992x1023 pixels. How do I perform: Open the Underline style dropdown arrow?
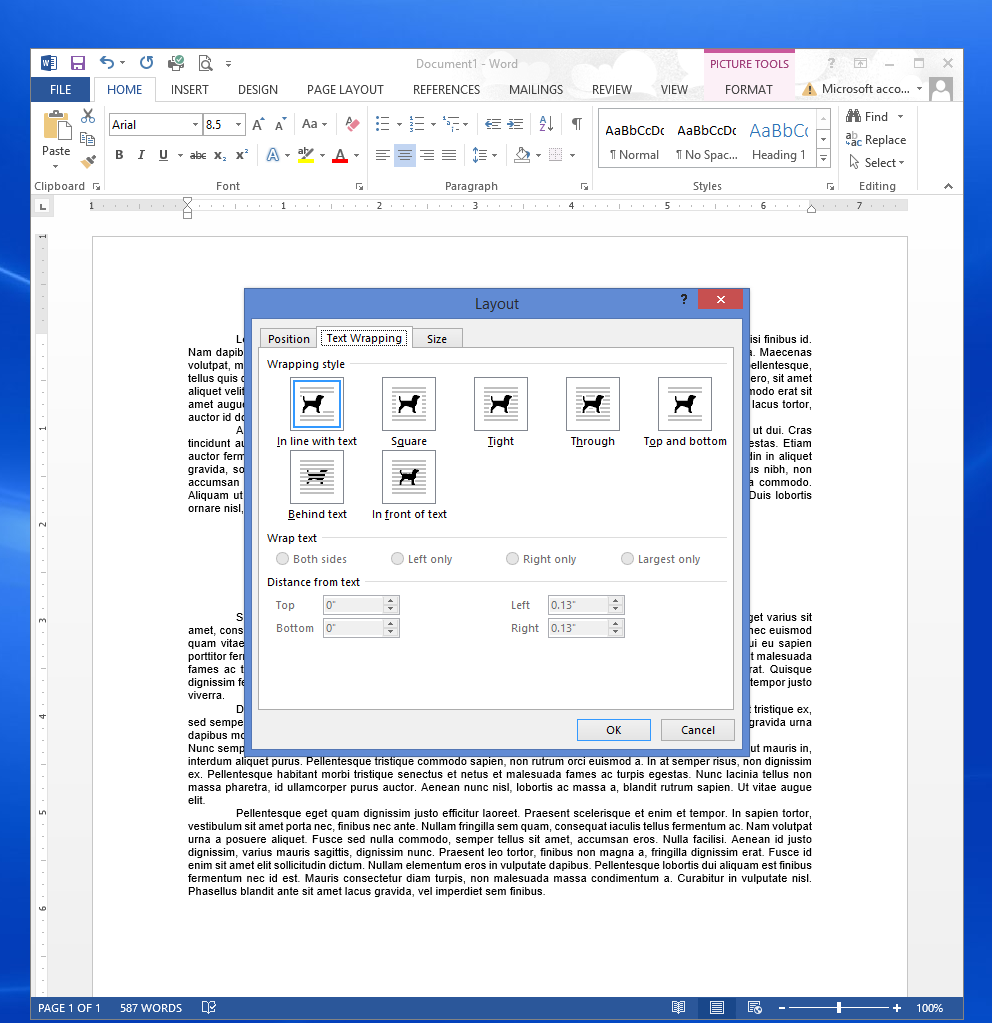pos(180,155)
